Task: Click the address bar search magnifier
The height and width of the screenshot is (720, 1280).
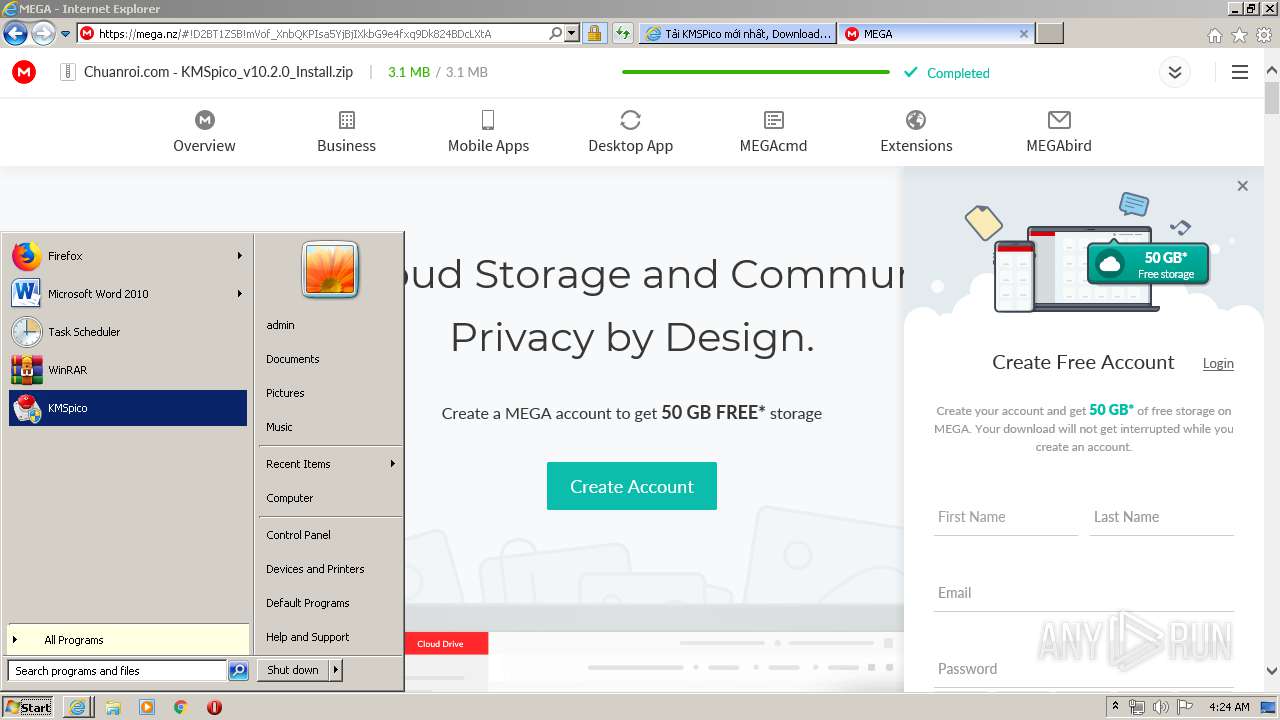Action: (556, 33)
